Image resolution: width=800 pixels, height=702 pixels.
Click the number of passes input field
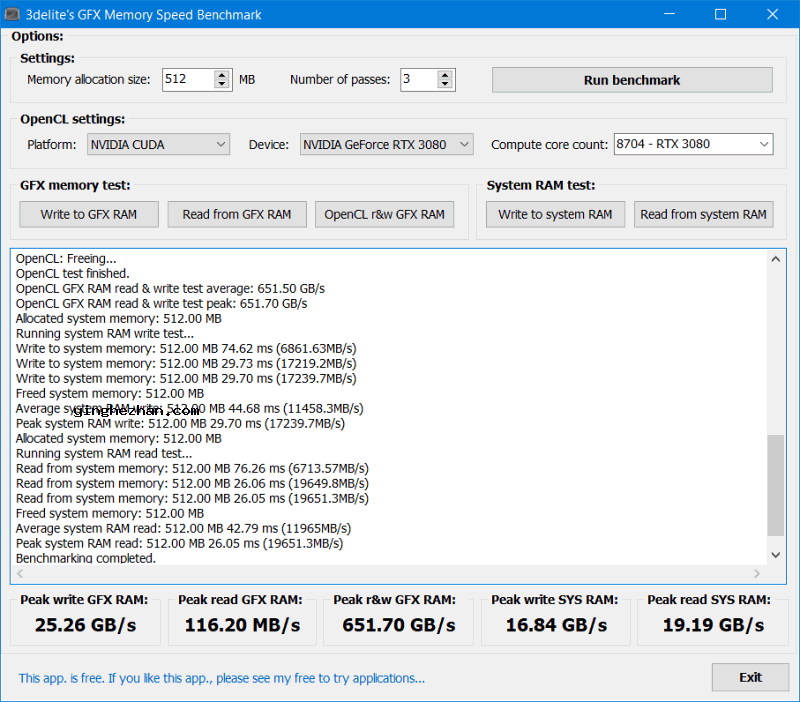[418, 80]
